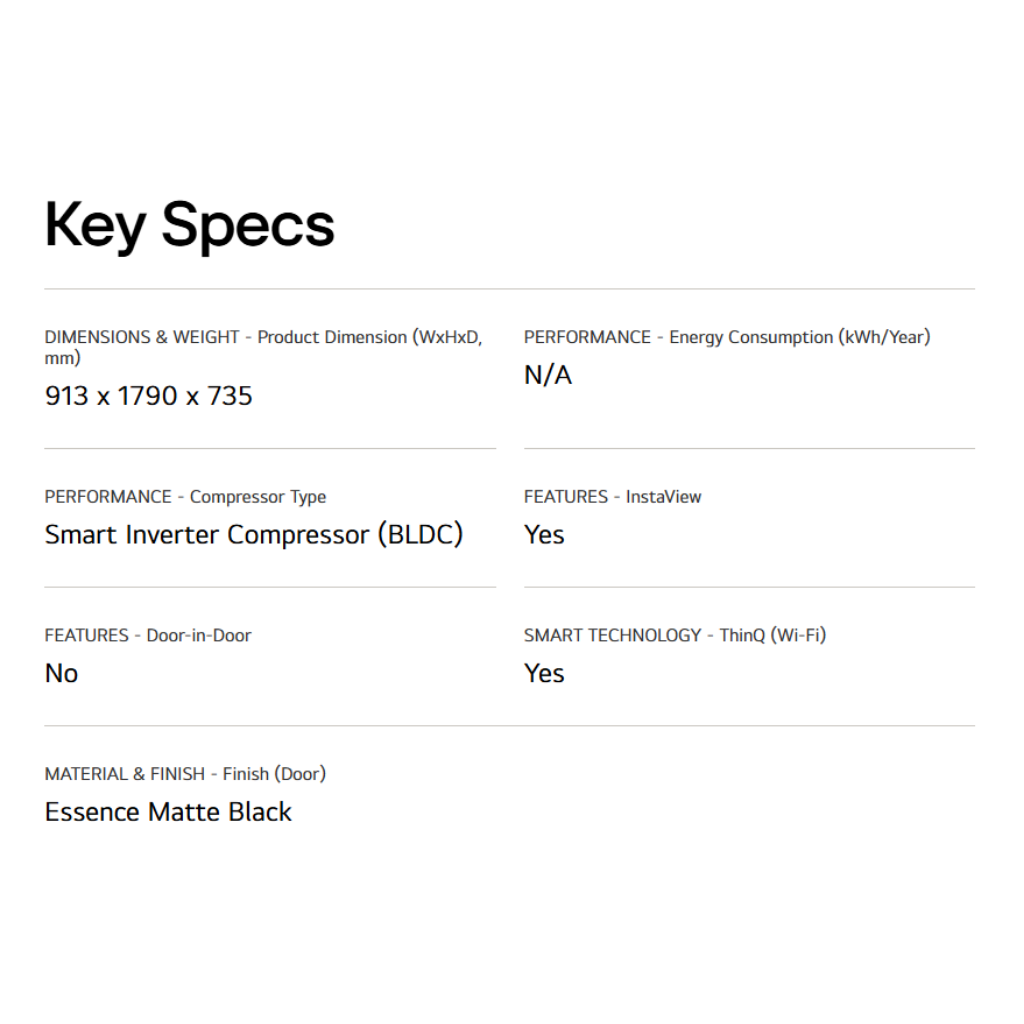
Task: Click the N/A energy consumption value
Action: [548, 376]
